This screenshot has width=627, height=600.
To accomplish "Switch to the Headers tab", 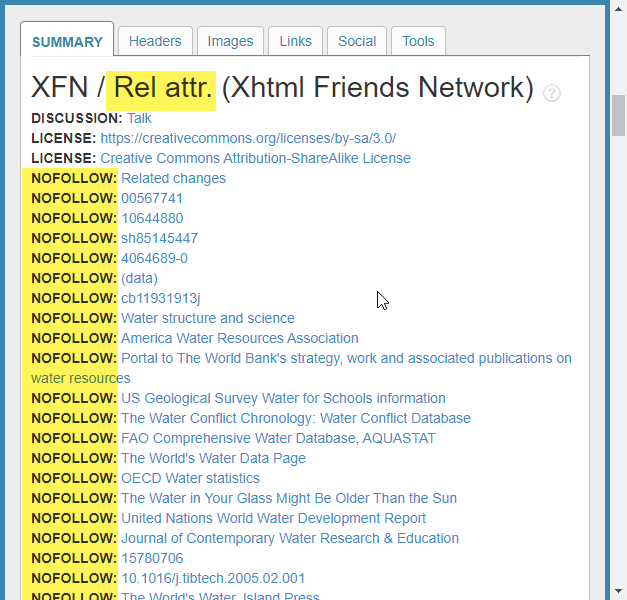I will coord(155,41).
